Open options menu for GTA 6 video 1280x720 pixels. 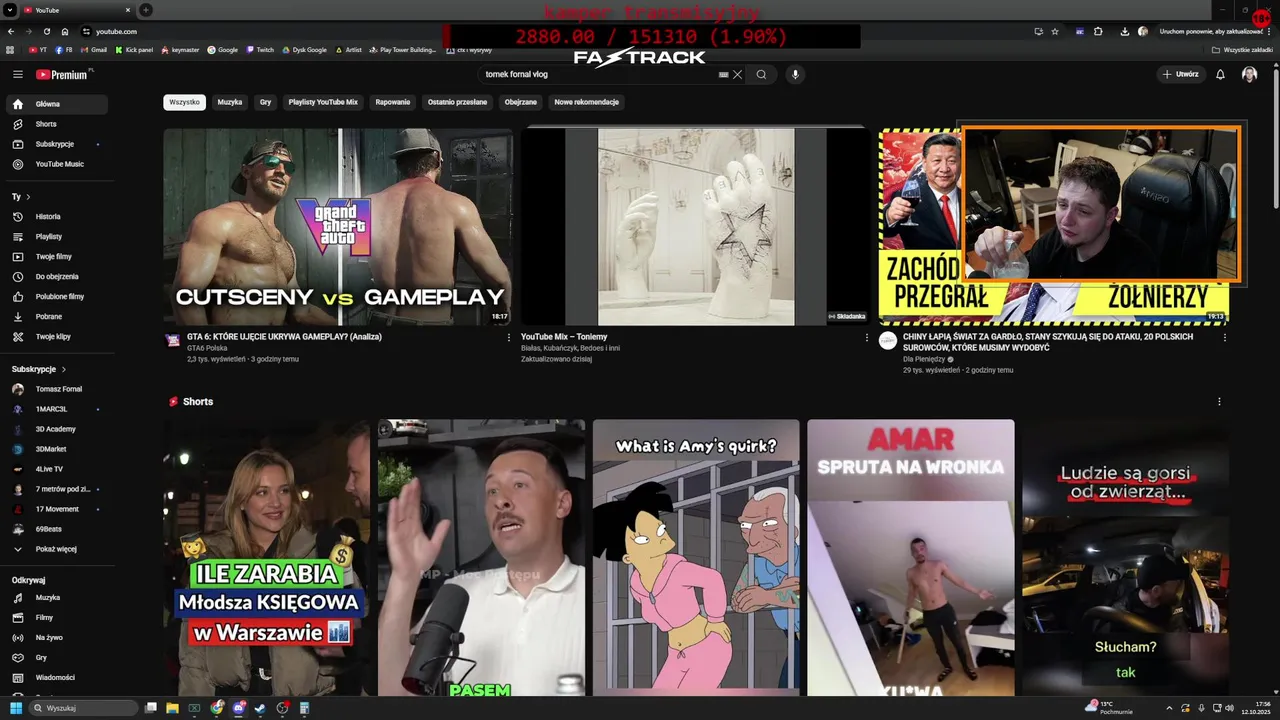pyautogui.click(x=508, y=337)
